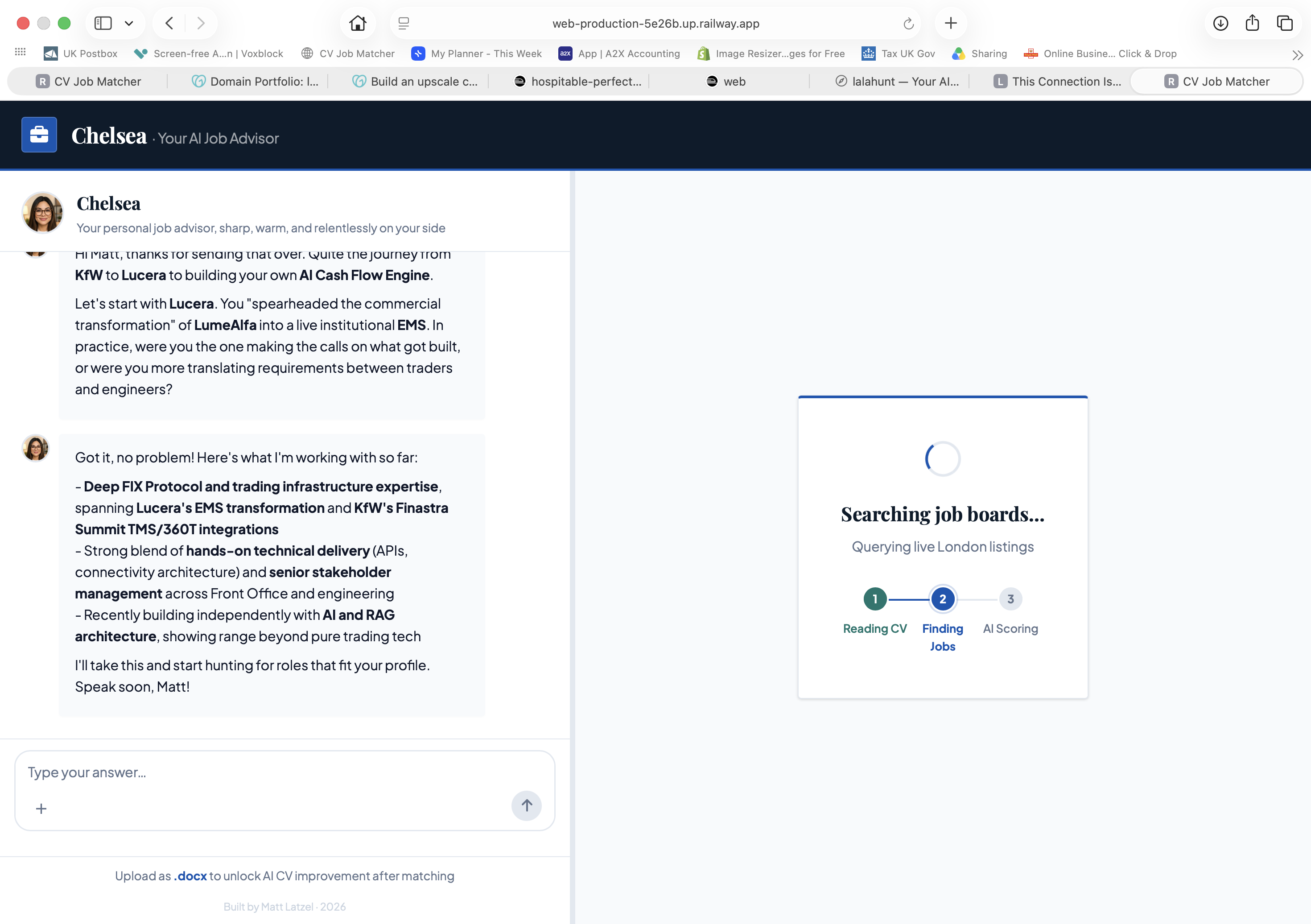Open the Sharing bookmark
Viewport: 1311px width, 924px height.
[979, 54]
